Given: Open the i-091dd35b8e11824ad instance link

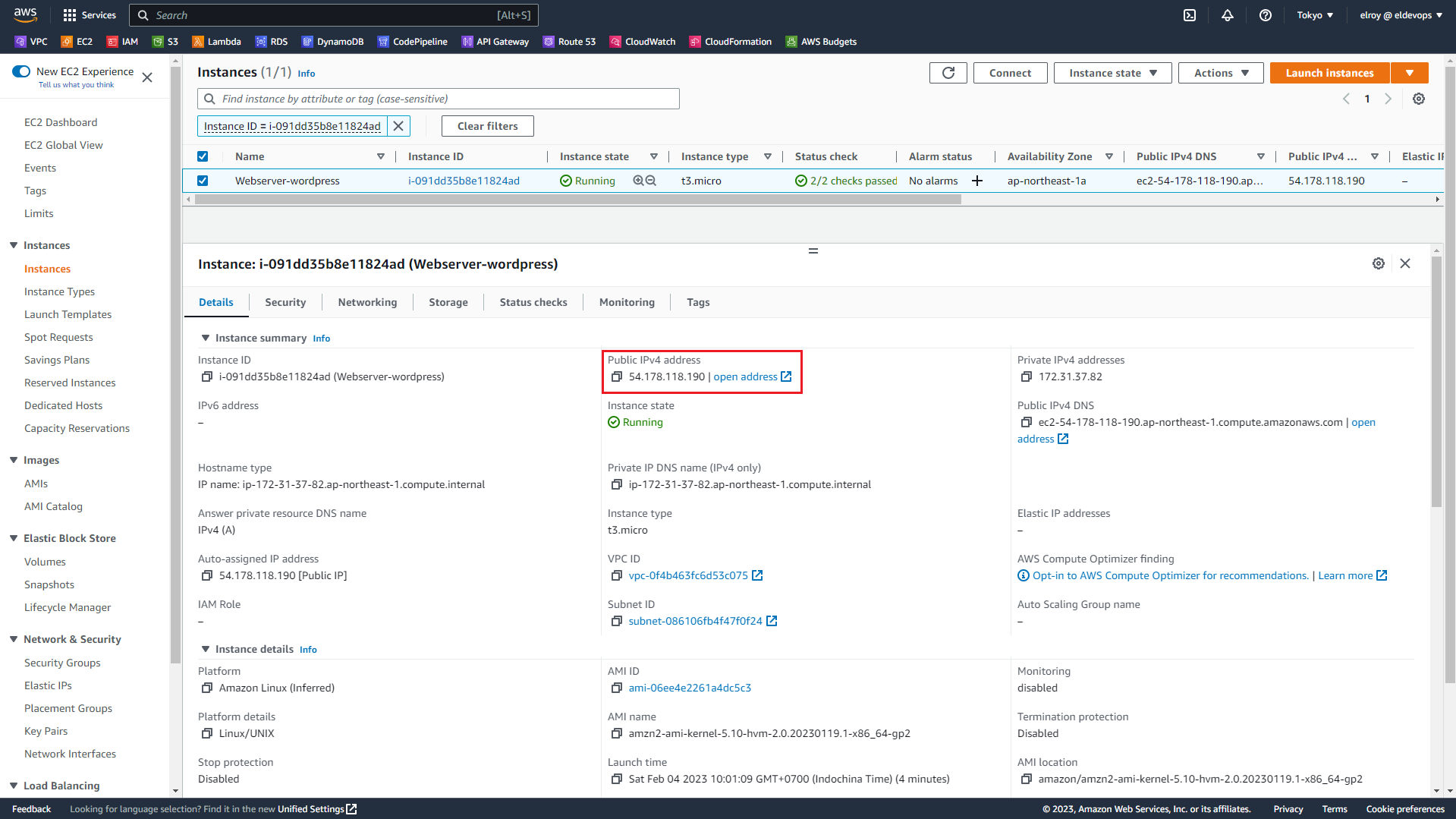Looking at the screenshot, I should pyautogui.click(x=464, y=181).
